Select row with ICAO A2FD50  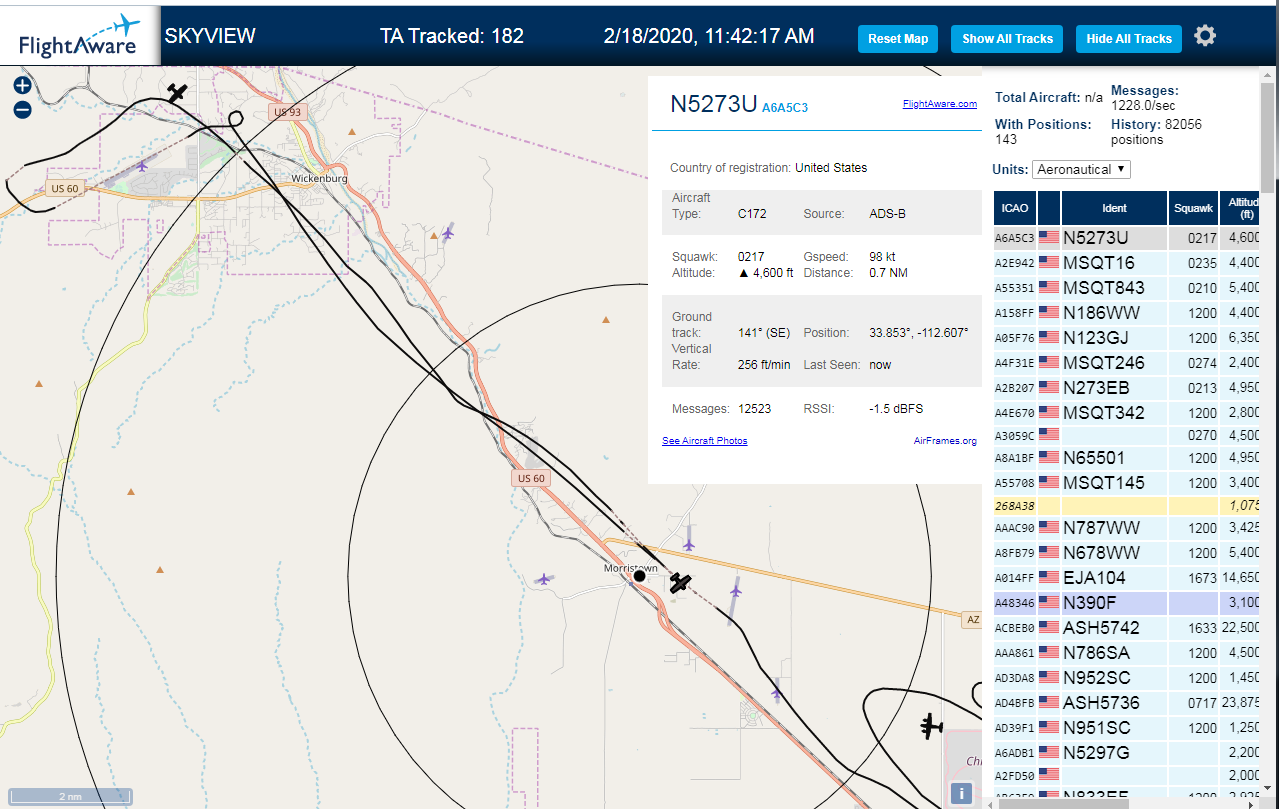coord(1127,775)
